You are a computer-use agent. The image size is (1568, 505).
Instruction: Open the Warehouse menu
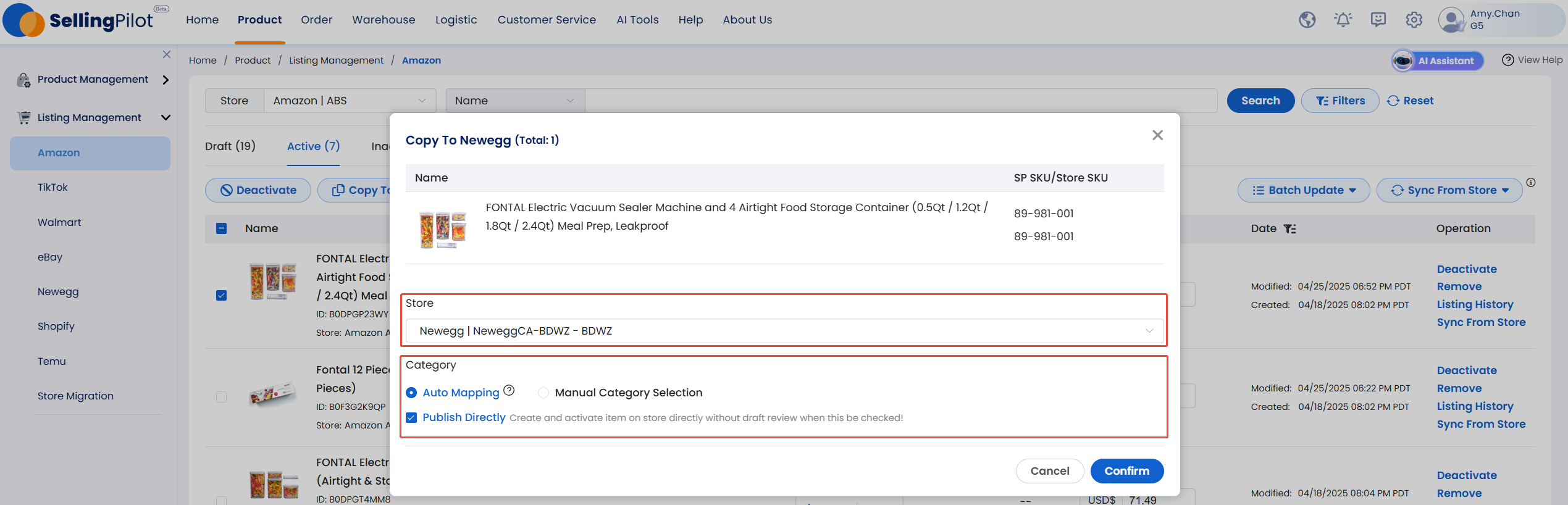coord(384,20)
